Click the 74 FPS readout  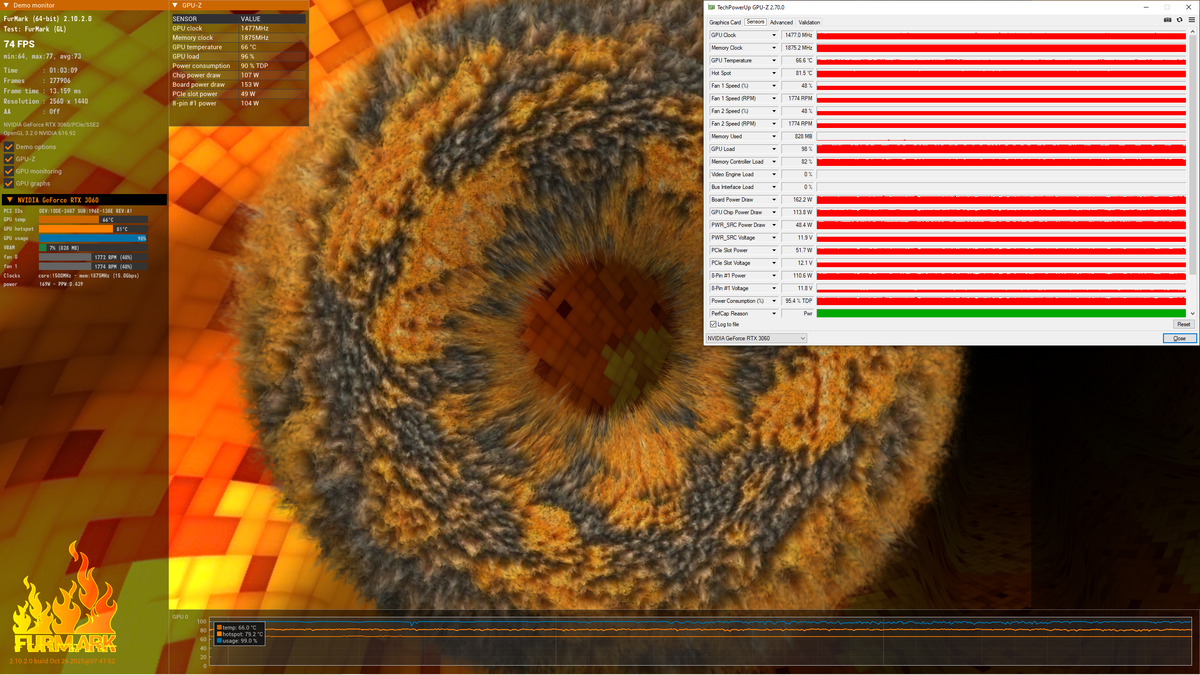[x=21, y=44]
